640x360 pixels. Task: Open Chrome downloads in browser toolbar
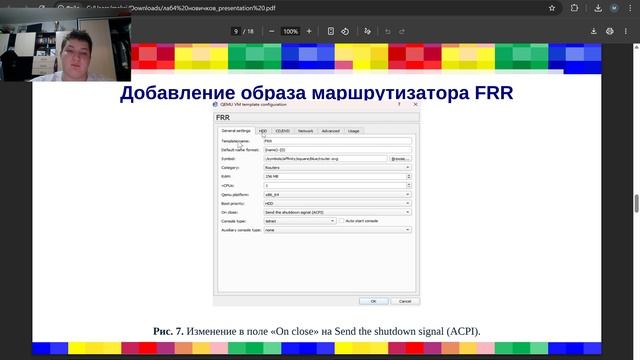point(598,8)
